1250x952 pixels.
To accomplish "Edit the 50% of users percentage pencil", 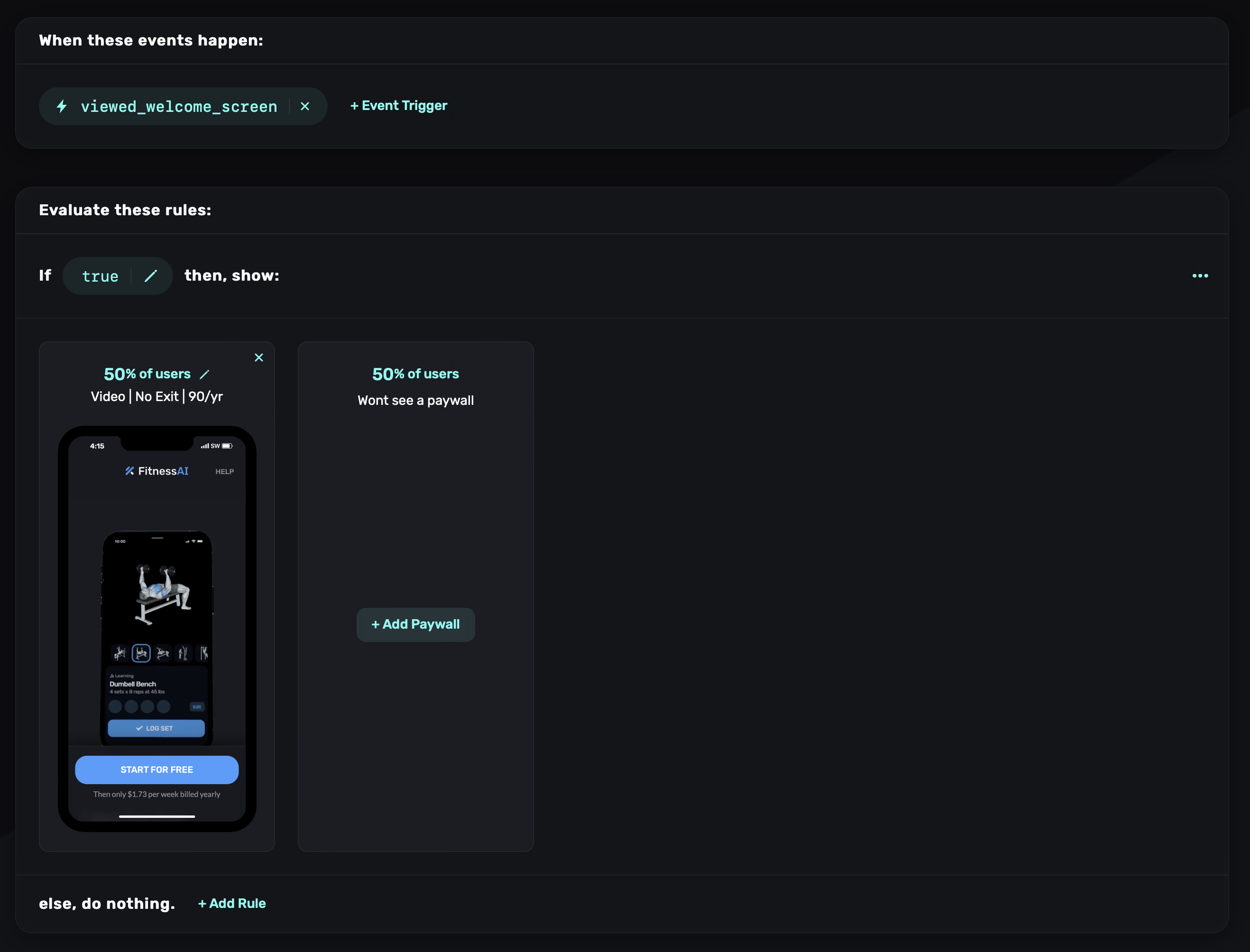I will (x=204, y=375).
